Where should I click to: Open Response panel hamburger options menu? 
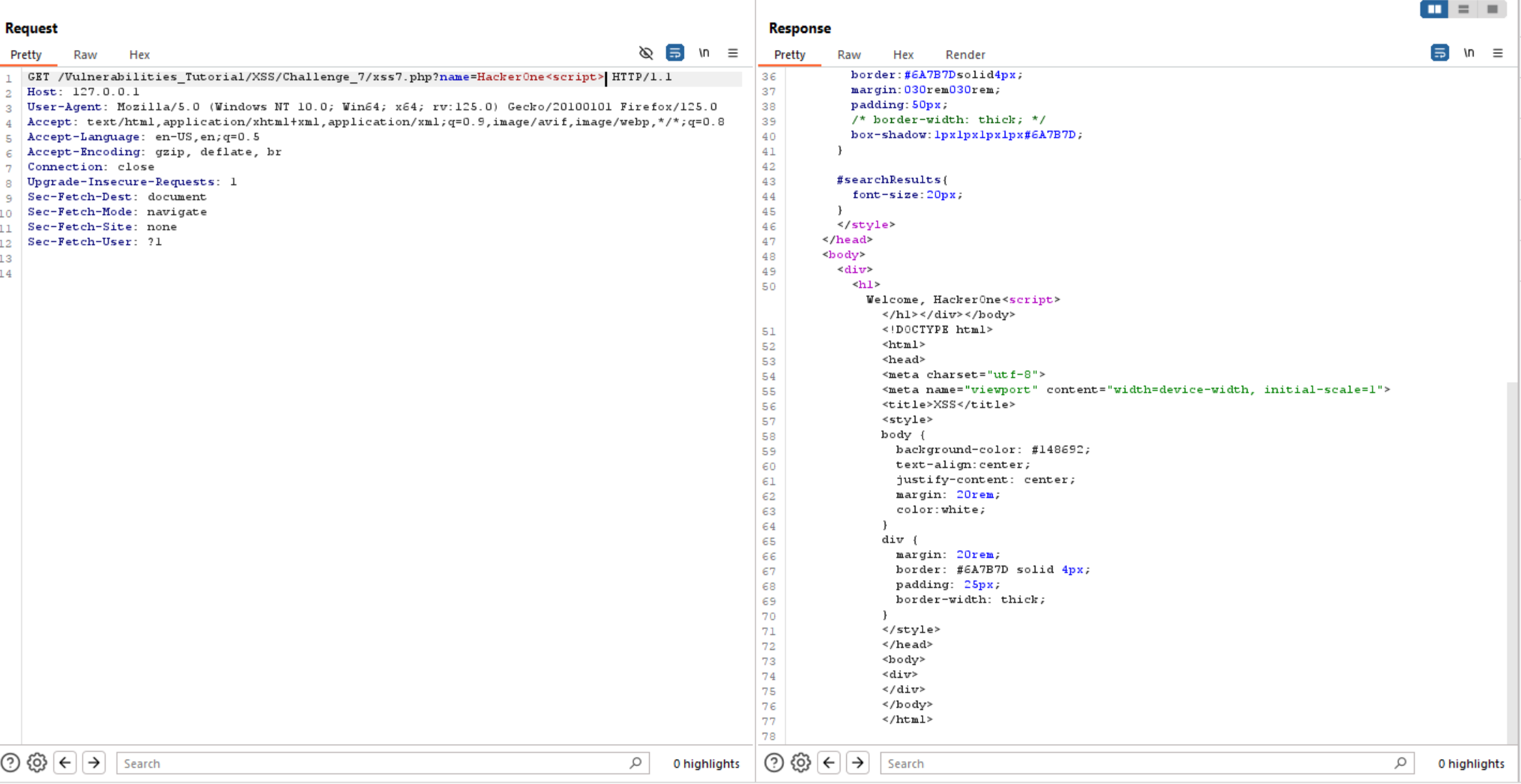(x=1498, y=53)
